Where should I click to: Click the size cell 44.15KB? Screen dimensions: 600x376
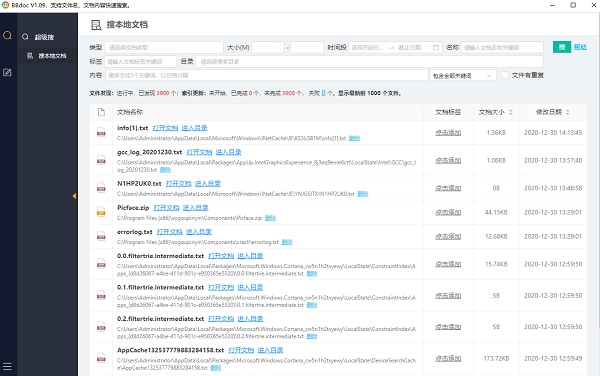pos(496,212)
